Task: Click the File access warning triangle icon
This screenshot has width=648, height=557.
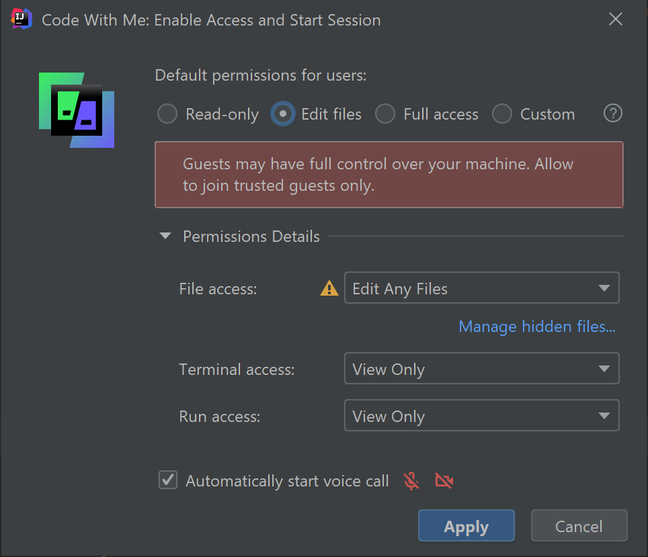Action: 329,288
